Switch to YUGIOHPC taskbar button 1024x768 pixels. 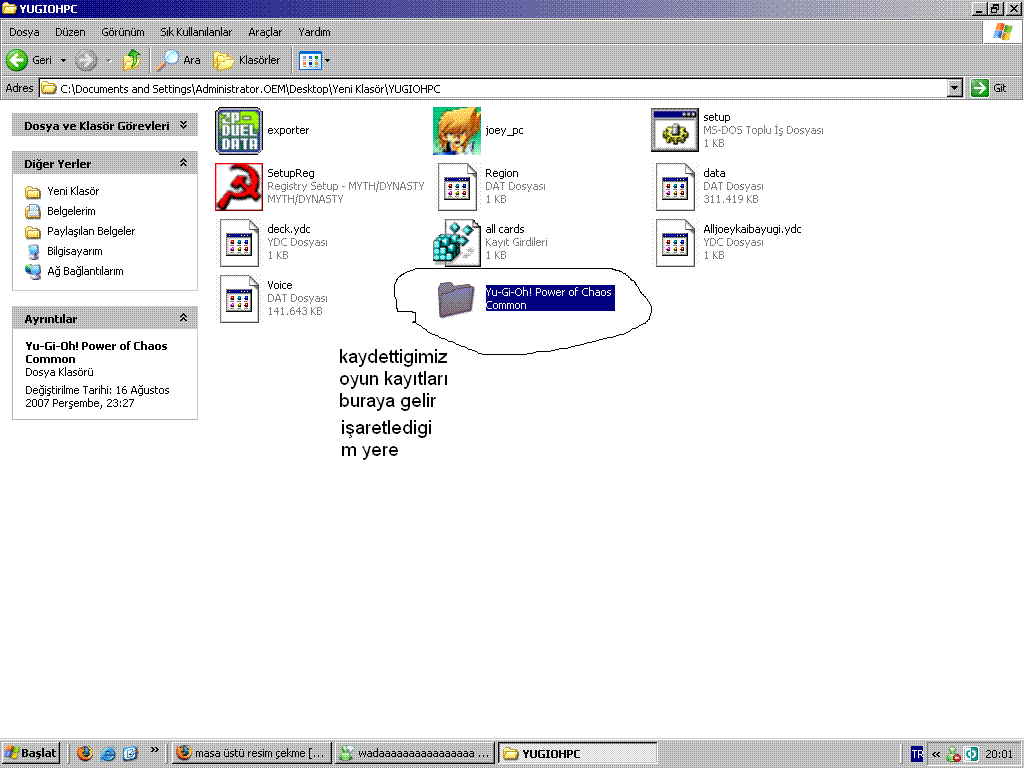pos(578,753)
